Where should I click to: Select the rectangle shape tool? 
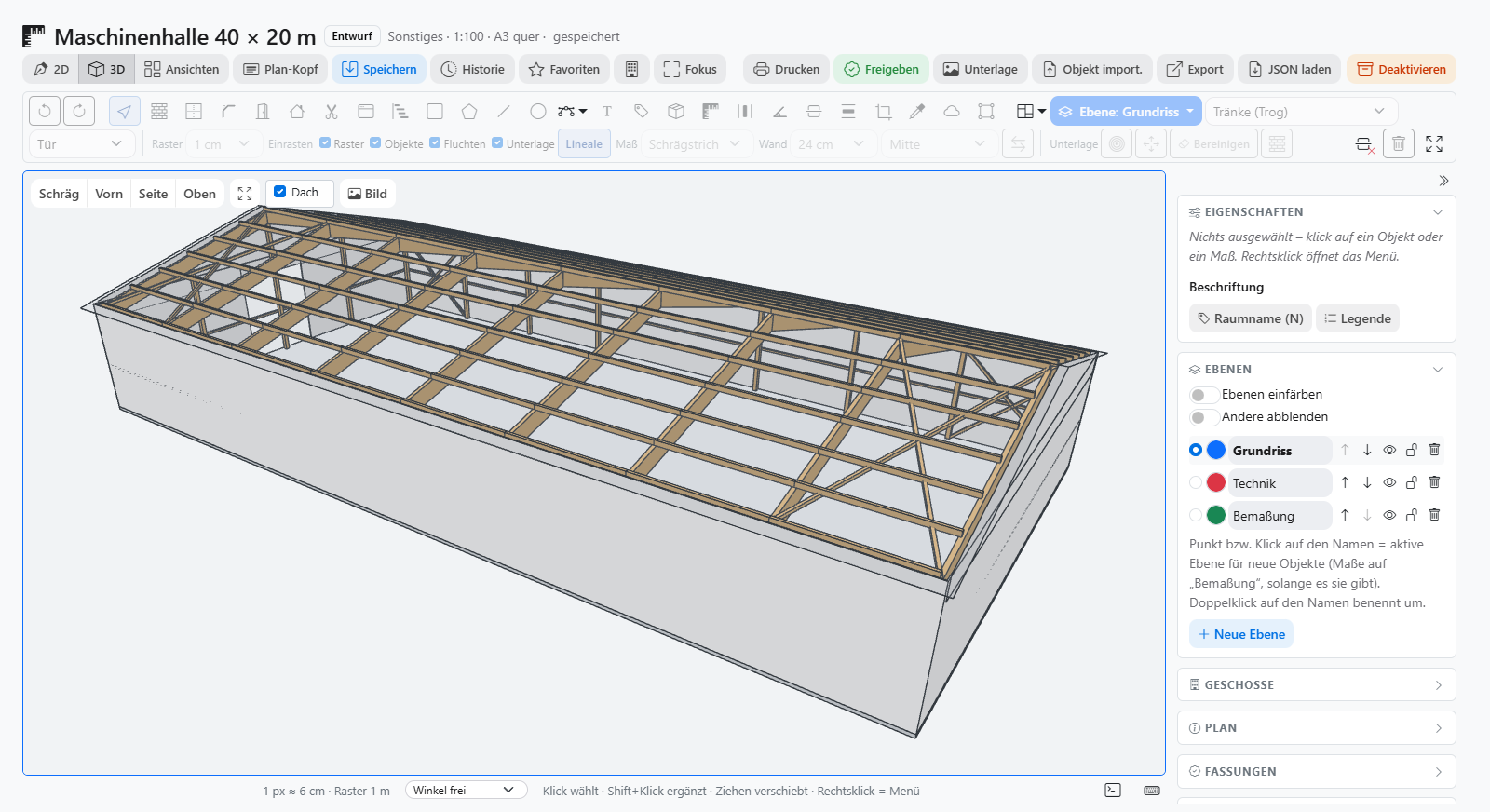[x=435, y=111]
